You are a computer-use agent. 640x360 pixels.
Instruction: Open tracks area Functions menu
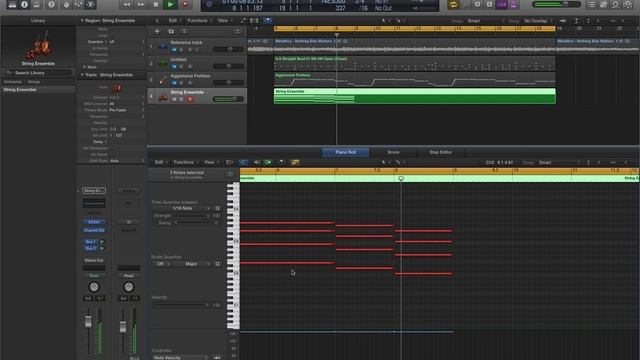pos(198,20)
